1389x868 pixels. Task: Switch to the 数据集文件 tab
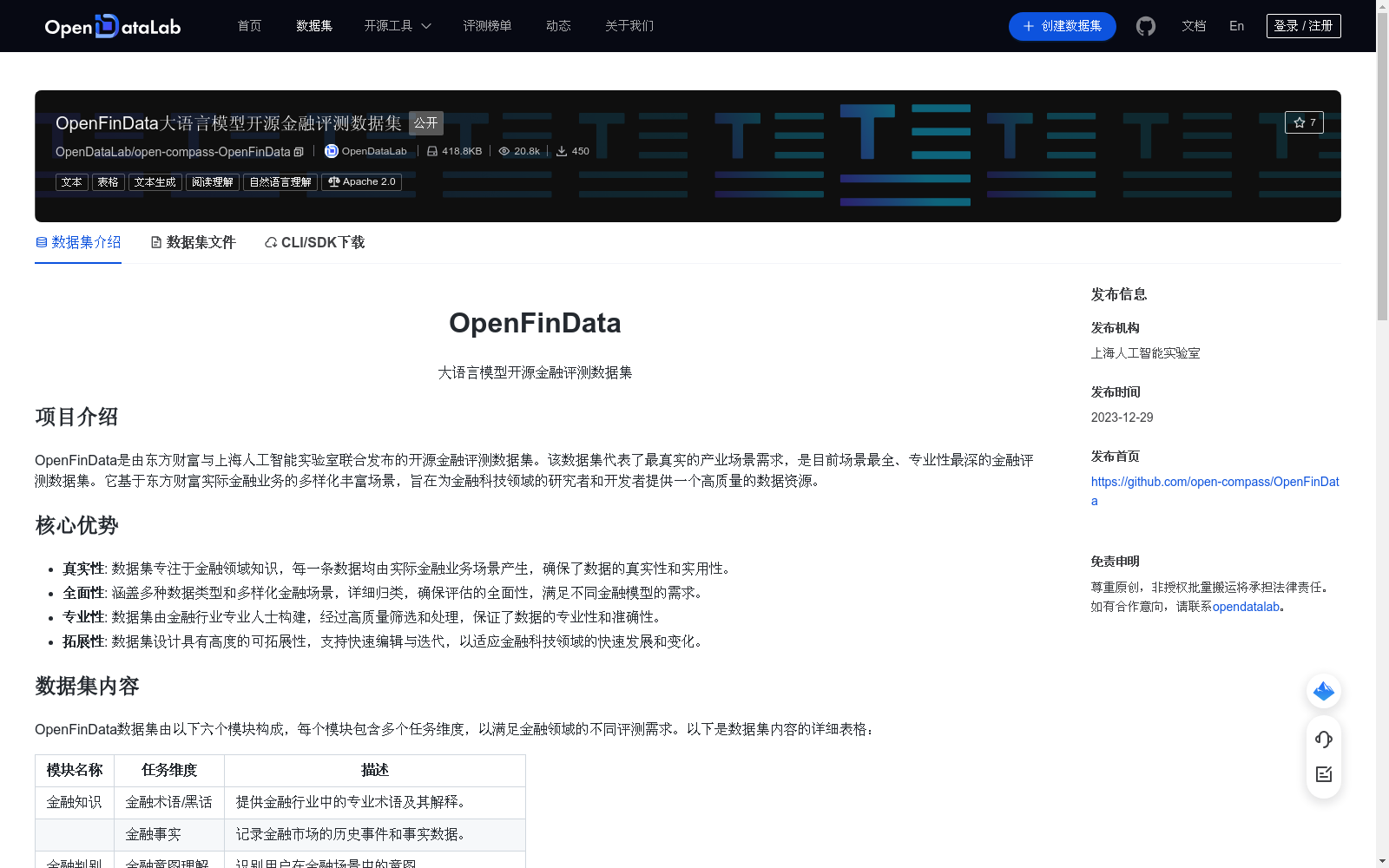193,242
